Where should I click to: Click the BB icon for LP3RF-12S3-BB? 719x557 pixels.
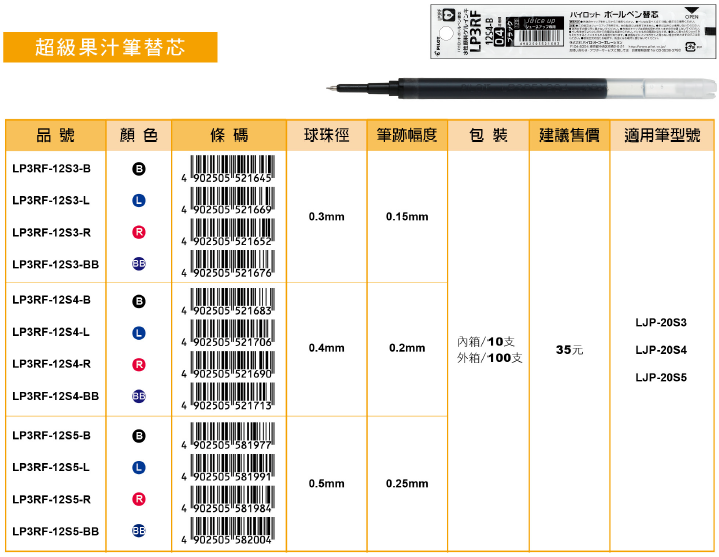pos(138,264)
